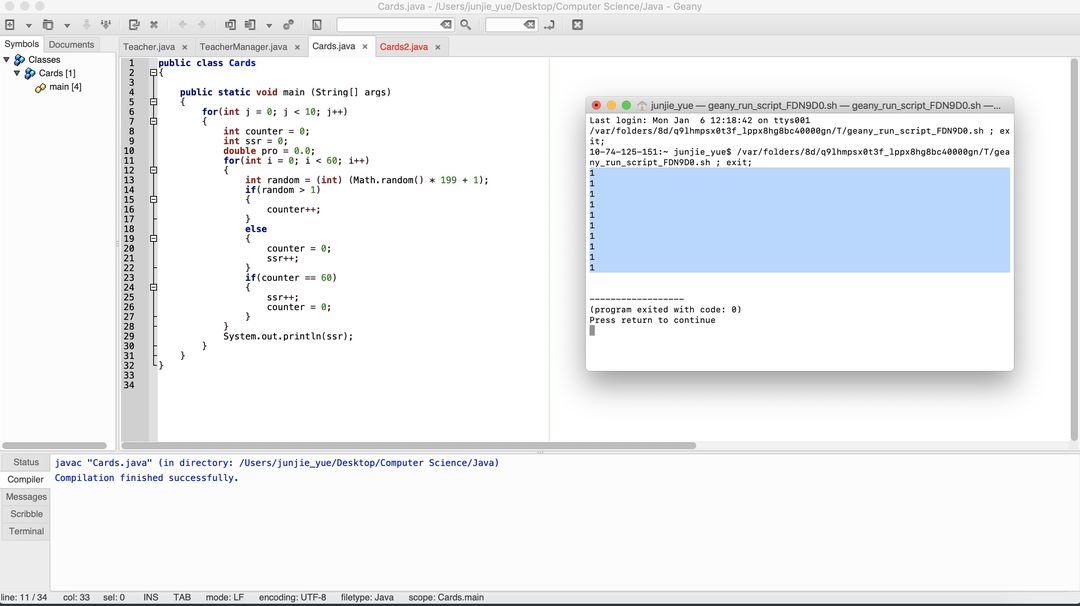Click the New file toolbar icon

(x=10, y=25)
